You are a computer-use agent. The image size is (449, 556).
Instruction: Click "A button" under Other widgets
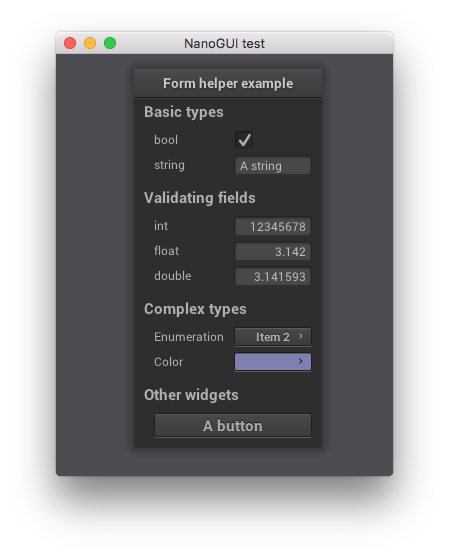click(x=233, y=426)
